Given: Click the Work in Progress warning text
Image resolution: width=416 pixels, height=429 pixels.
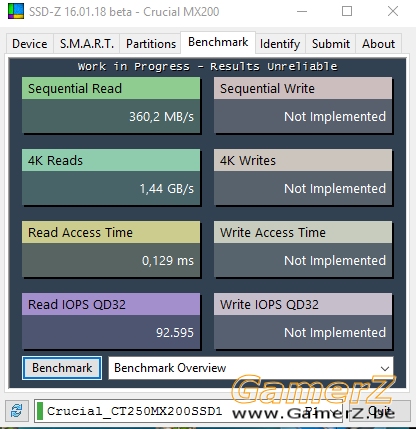Looking at the screenshot, I should (x=207, y=66).
